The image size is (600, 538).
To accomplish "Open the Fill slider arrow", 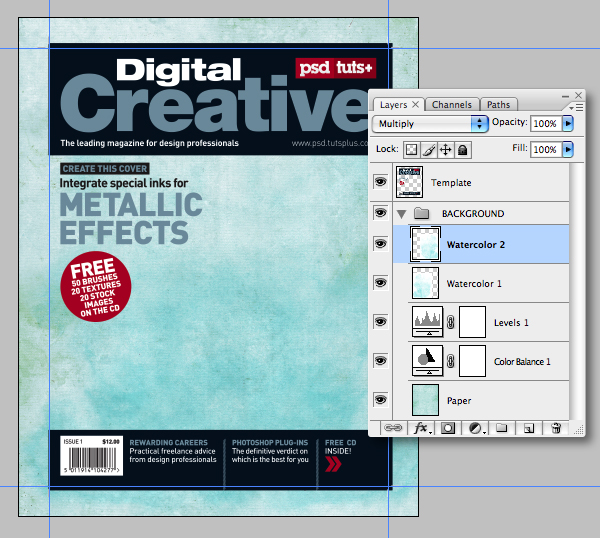I will pyautogui.click(x=568, y=149).
